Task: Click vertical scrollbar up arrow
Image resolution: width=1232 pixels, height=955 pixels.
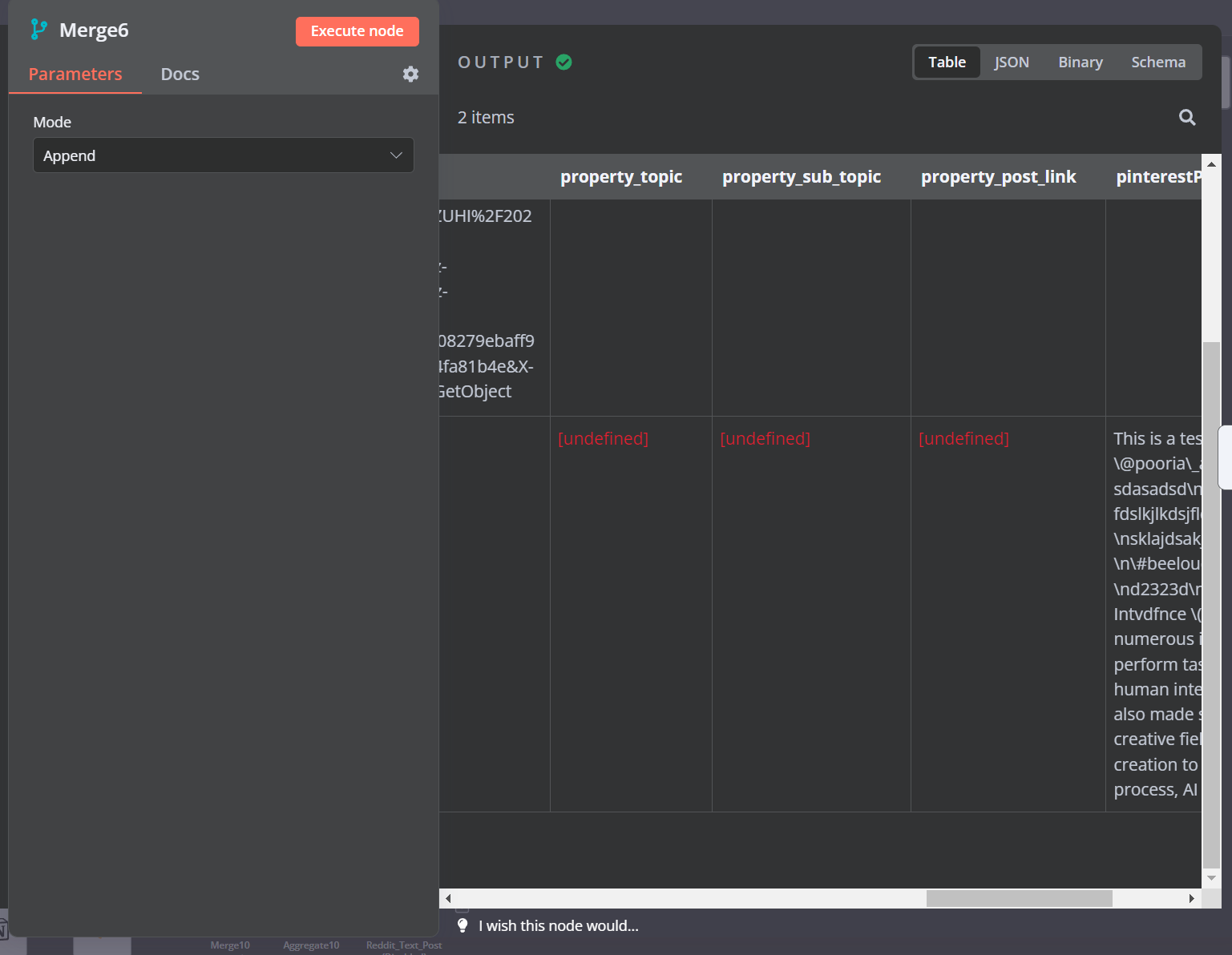Action: (1211, 164)
